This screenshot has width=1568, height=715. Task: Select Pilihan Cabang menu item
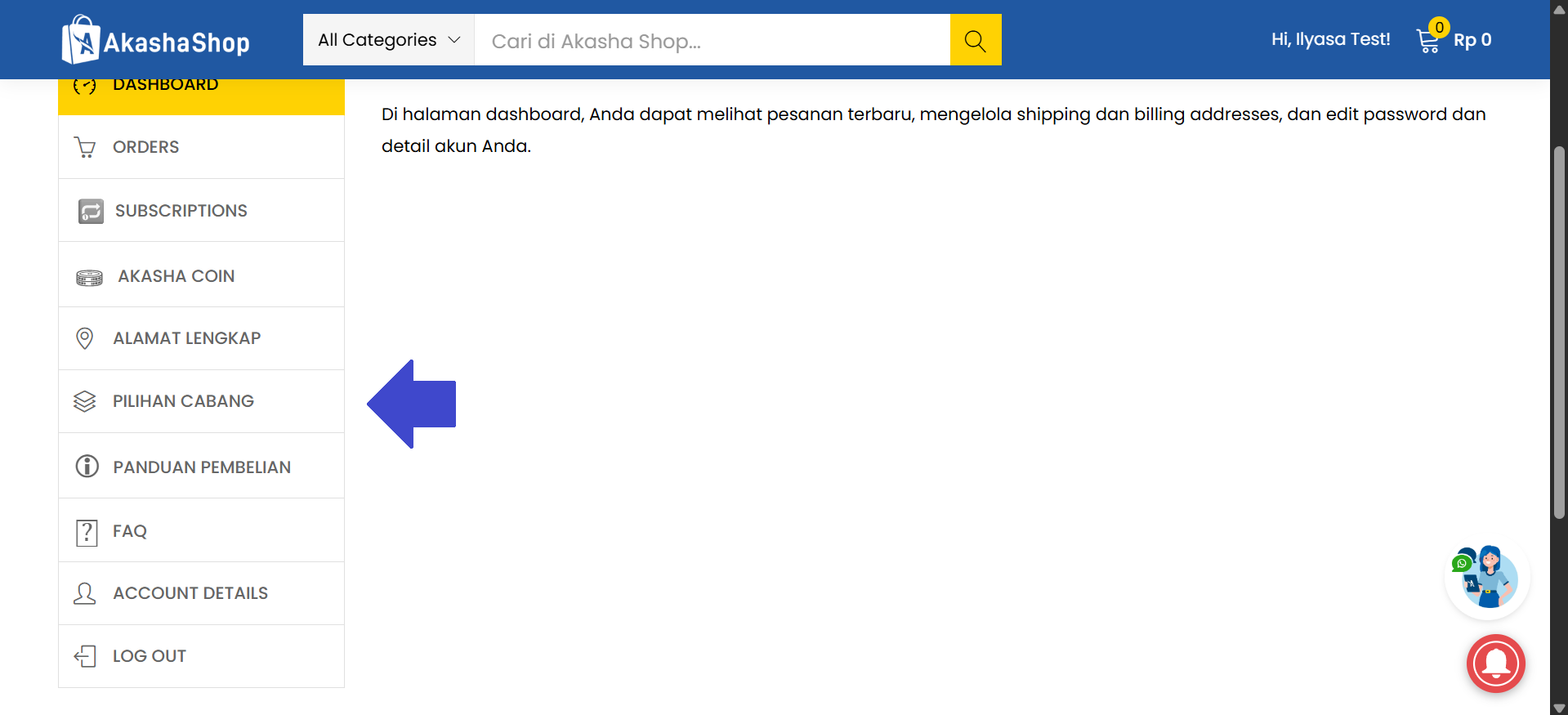(x=183, y=401)
